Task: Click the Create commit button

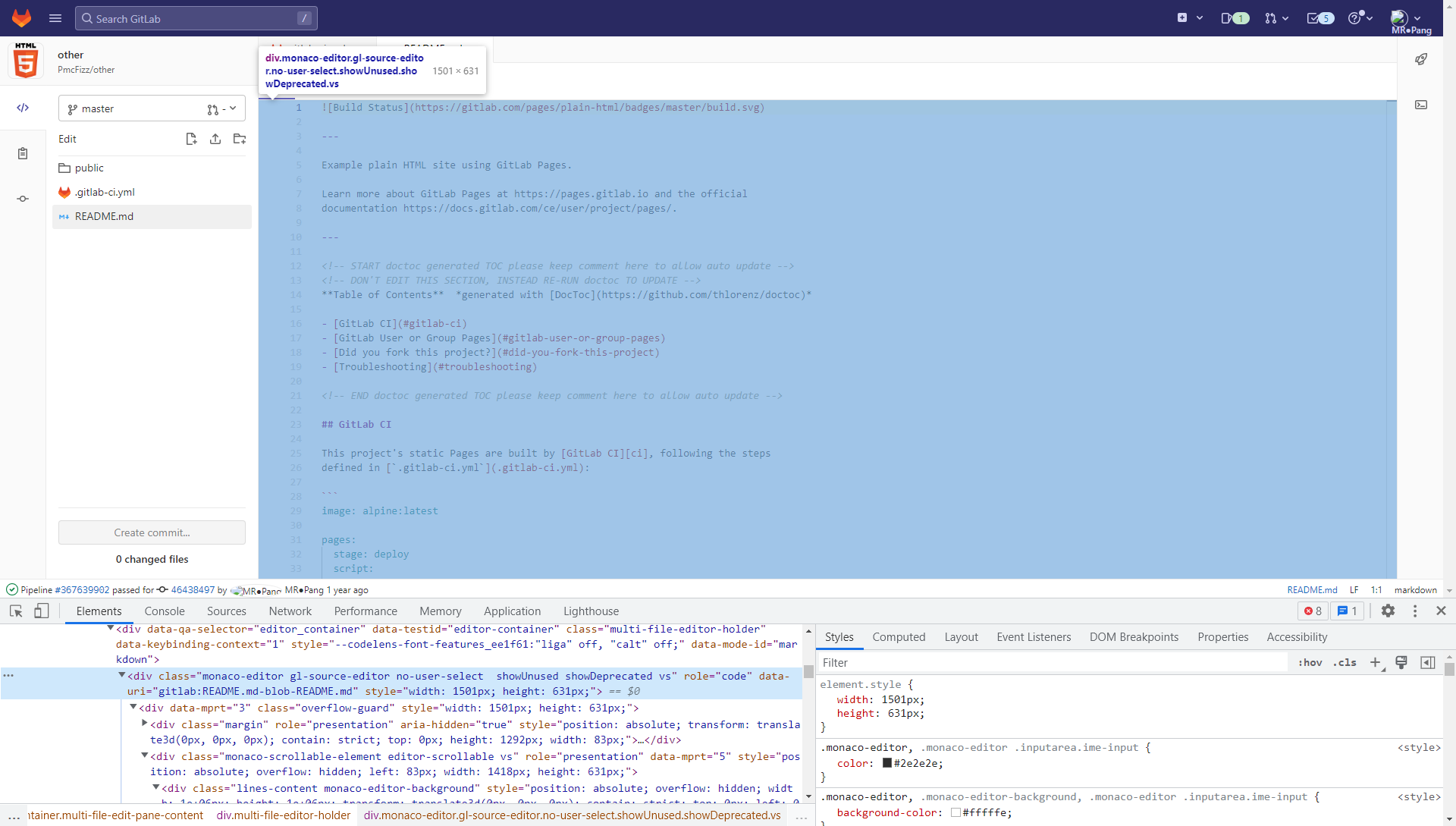Action: coord(152,532)
